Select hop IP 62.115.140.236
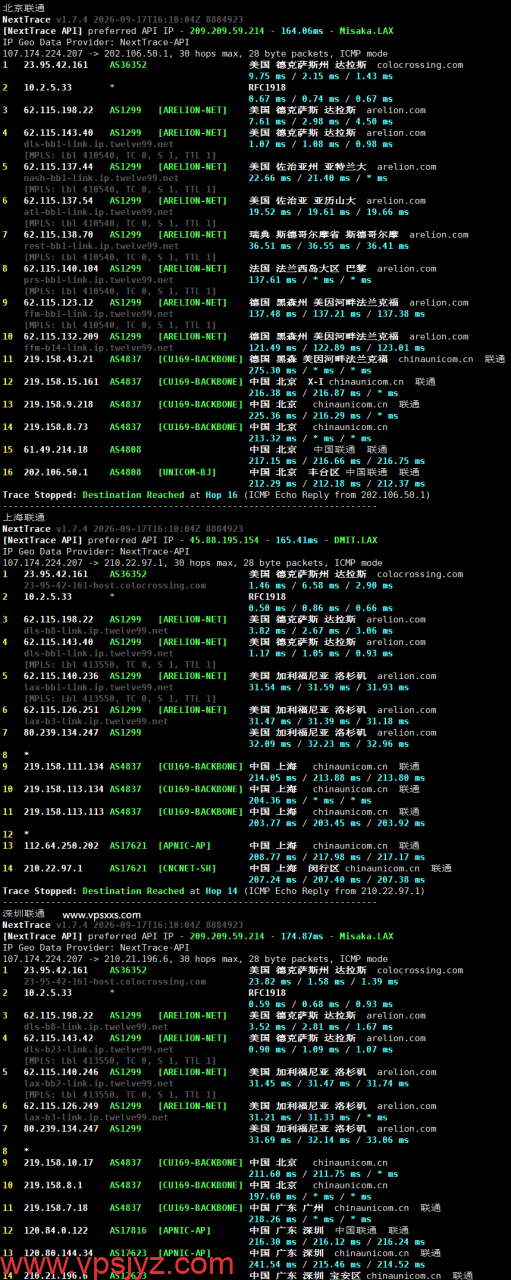The height and width of the screenshot is (1280, 511). (x=62, y=676)
